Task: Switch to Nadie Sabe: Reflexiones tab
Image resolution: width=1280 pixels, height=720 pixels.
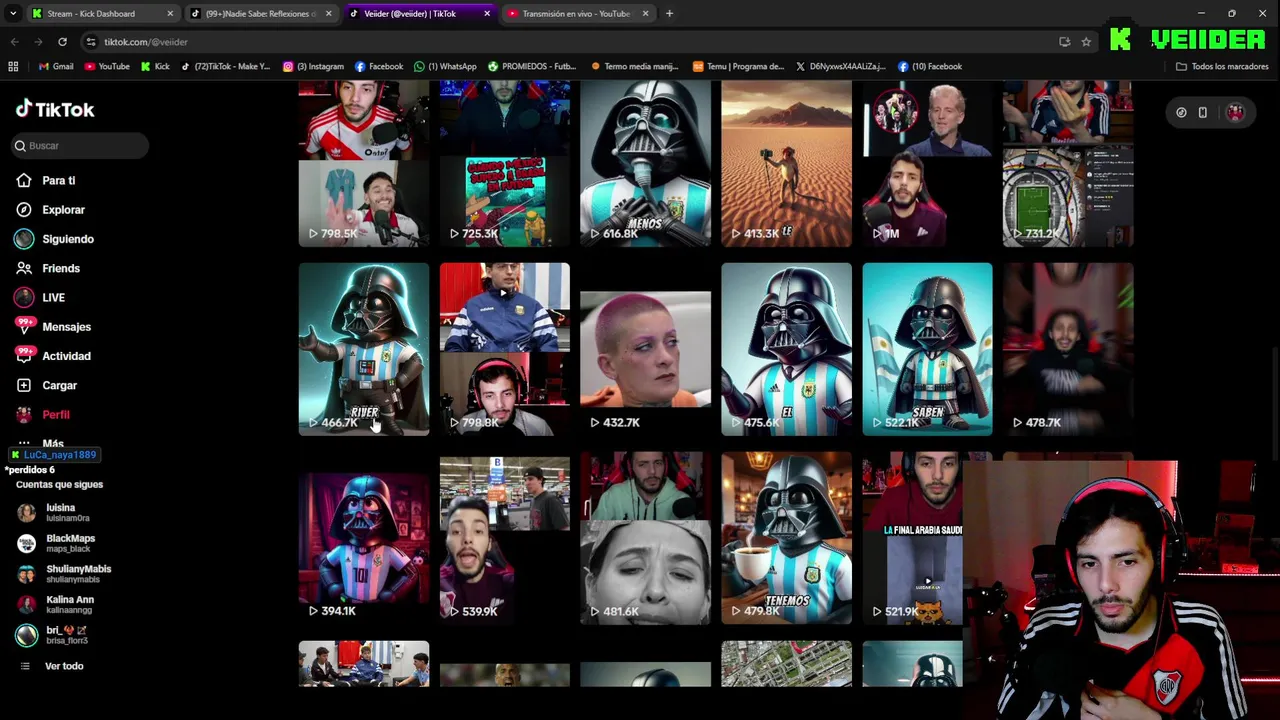Action: pos(260,14)
